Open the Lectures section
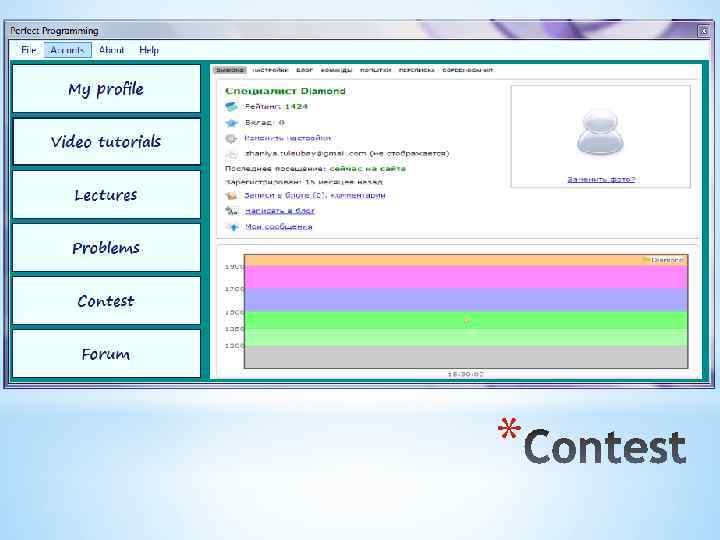 click(106, 195)
